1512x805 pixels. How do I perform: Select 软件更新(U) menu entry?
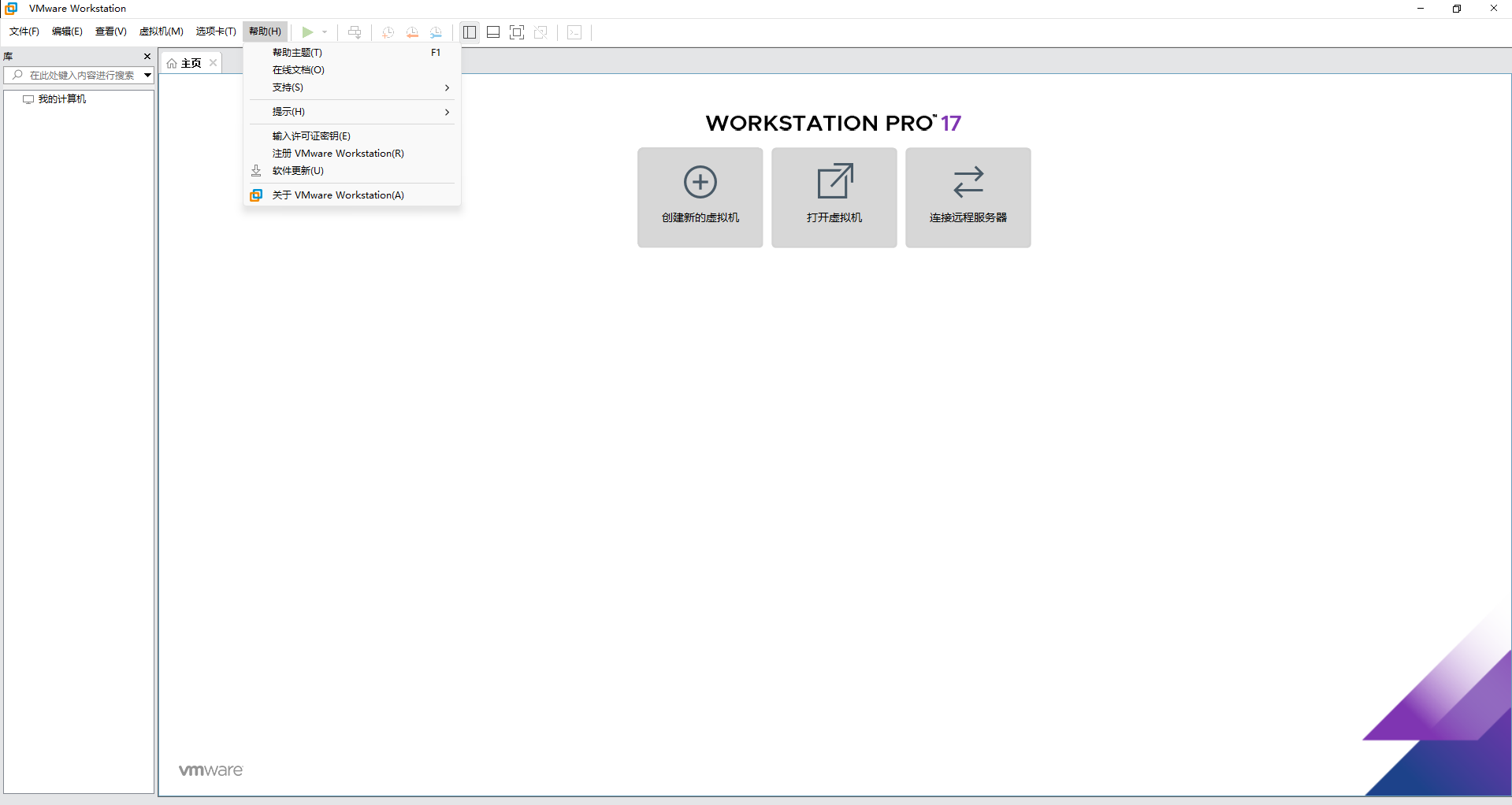[x=352, y=171]
